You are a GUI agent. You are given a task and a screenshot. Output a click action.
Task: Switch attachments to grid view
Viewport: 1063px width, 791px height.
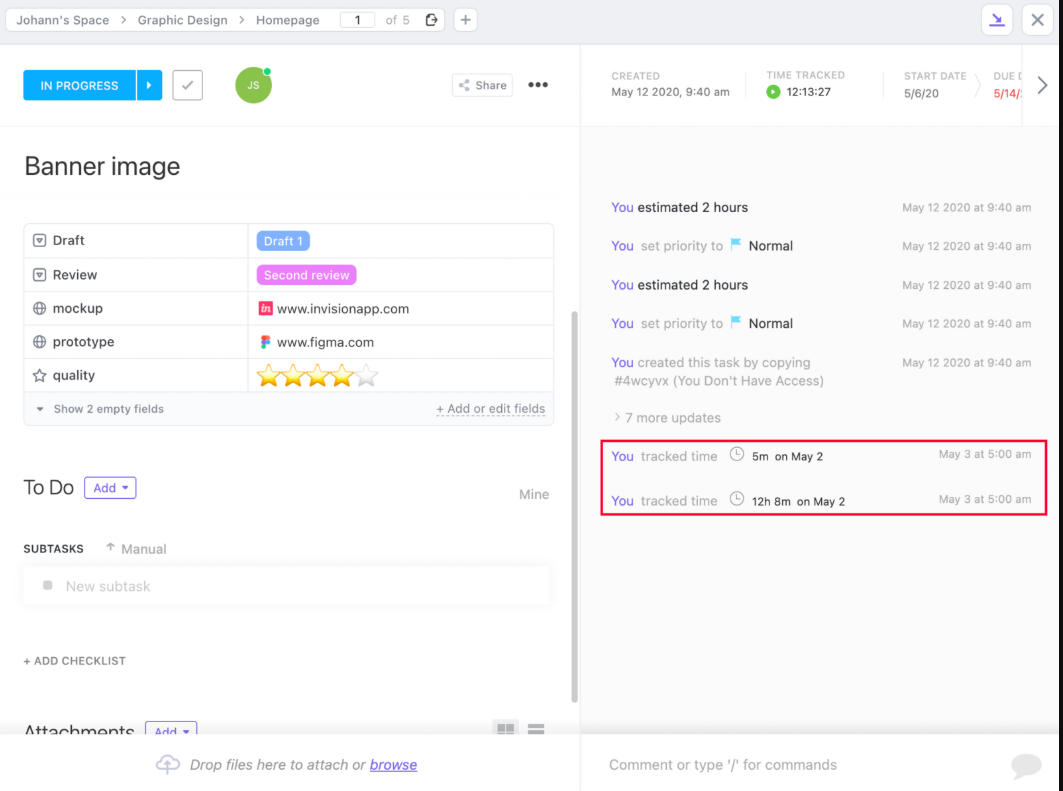[x=506, y=730]
